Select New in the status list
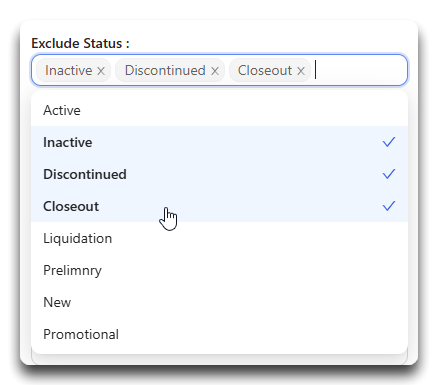Viewport: 438px width, 385px height. tap(219, 302)
